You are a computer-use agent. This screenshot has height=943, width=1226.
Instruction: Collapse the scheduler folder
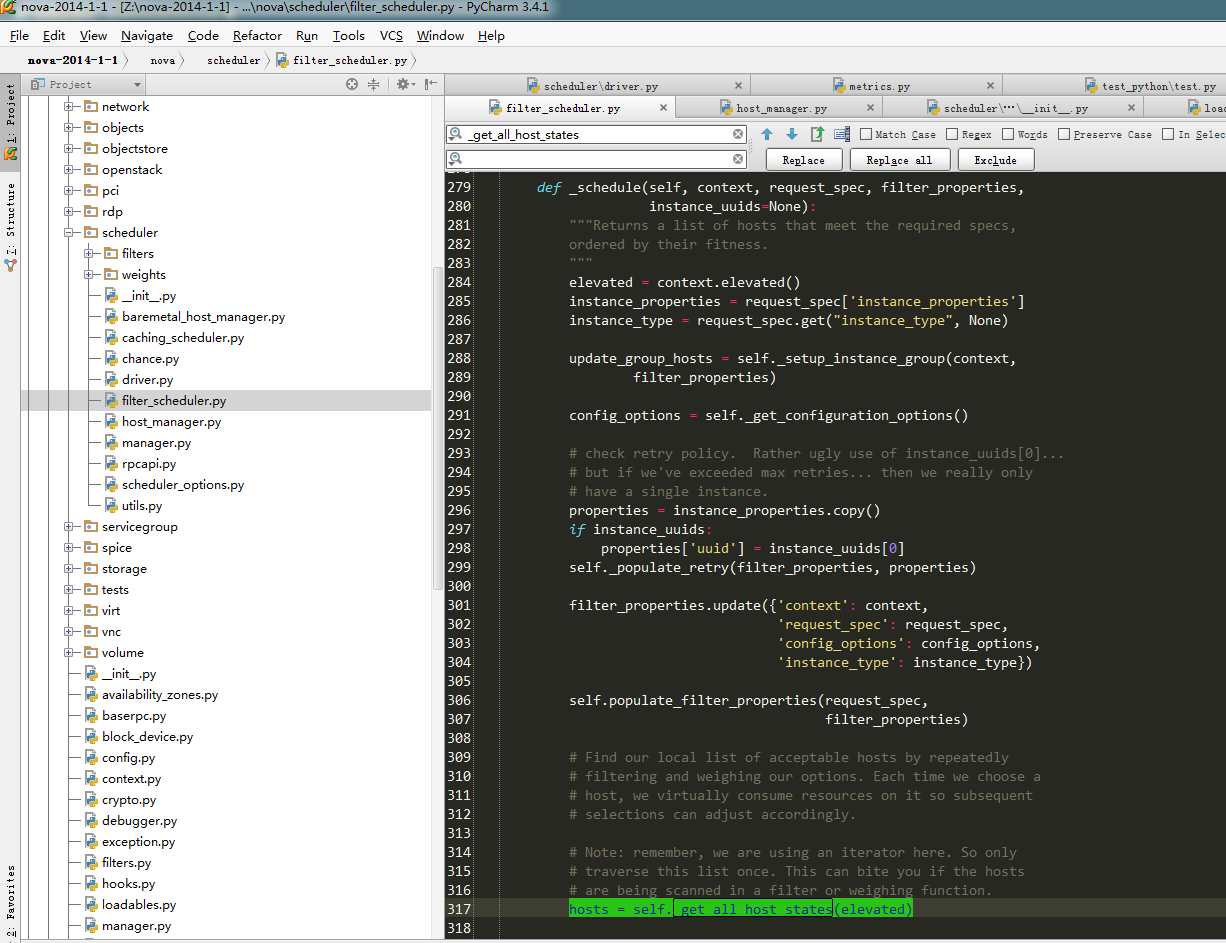69,233
